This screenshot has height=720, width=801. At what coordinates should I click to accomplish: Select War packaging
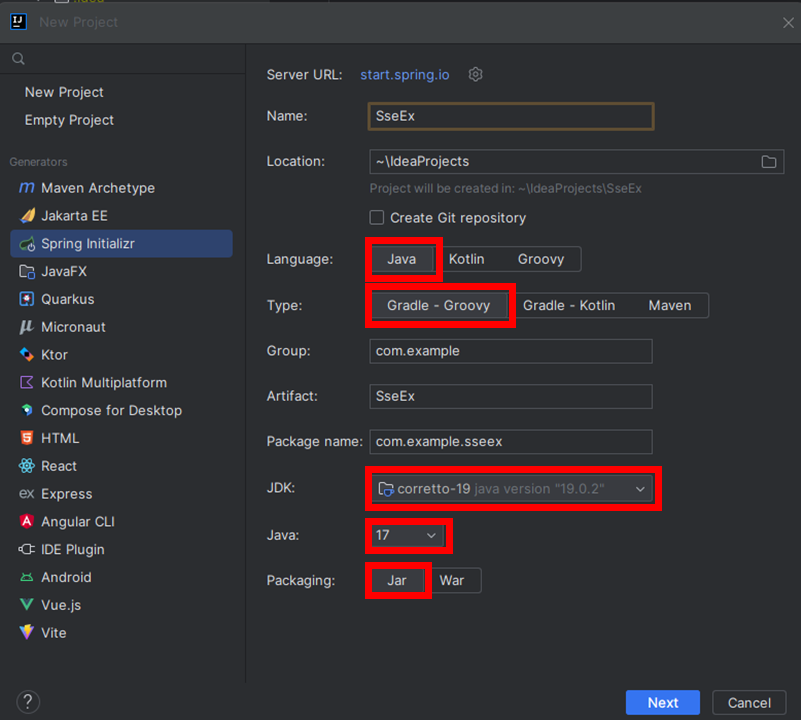click(x=452, y=580)
